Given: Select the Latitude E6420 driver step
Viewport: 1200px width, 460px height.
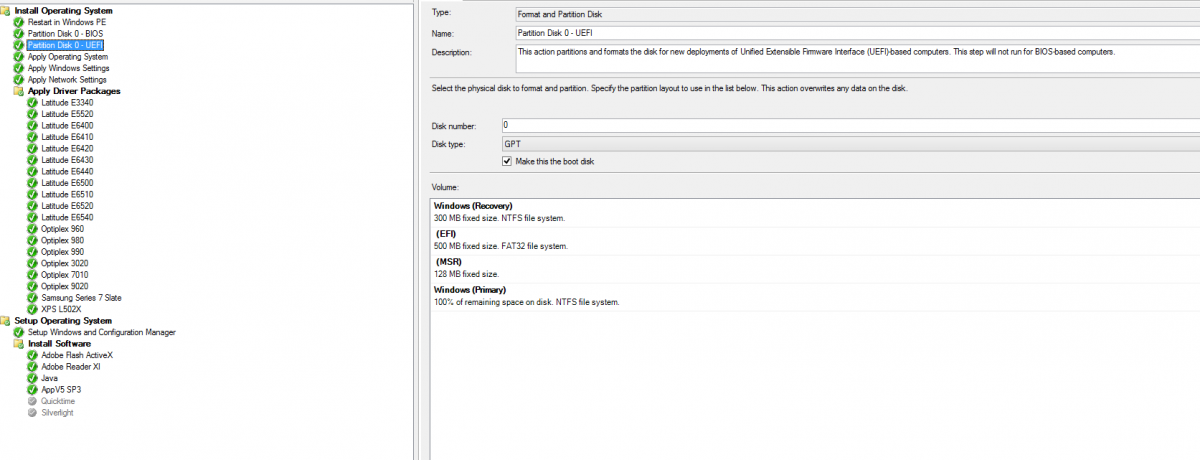Looking at the screenshot, I should pyautogui.click(x=67, y=149).
